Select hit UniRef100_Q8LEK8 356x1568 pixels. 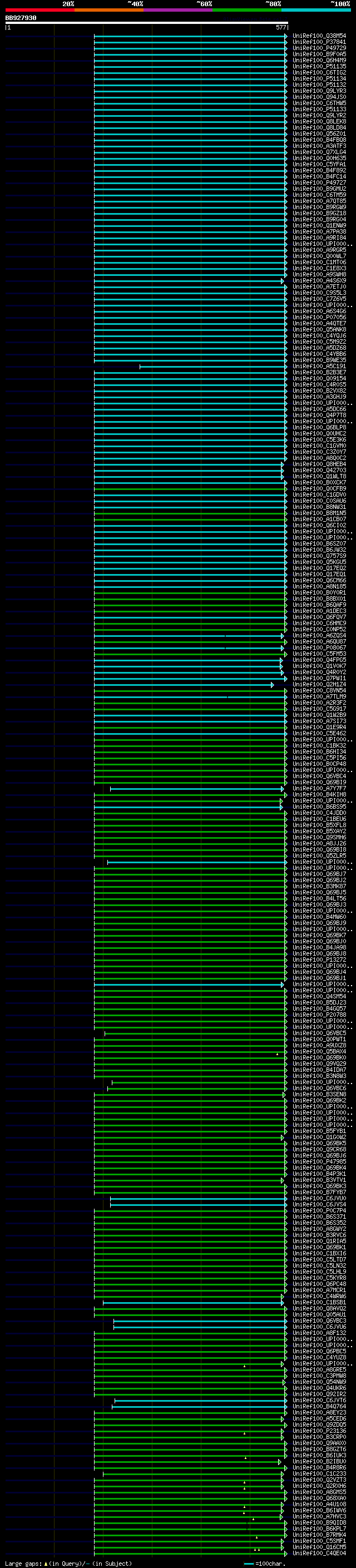point(319,122)
